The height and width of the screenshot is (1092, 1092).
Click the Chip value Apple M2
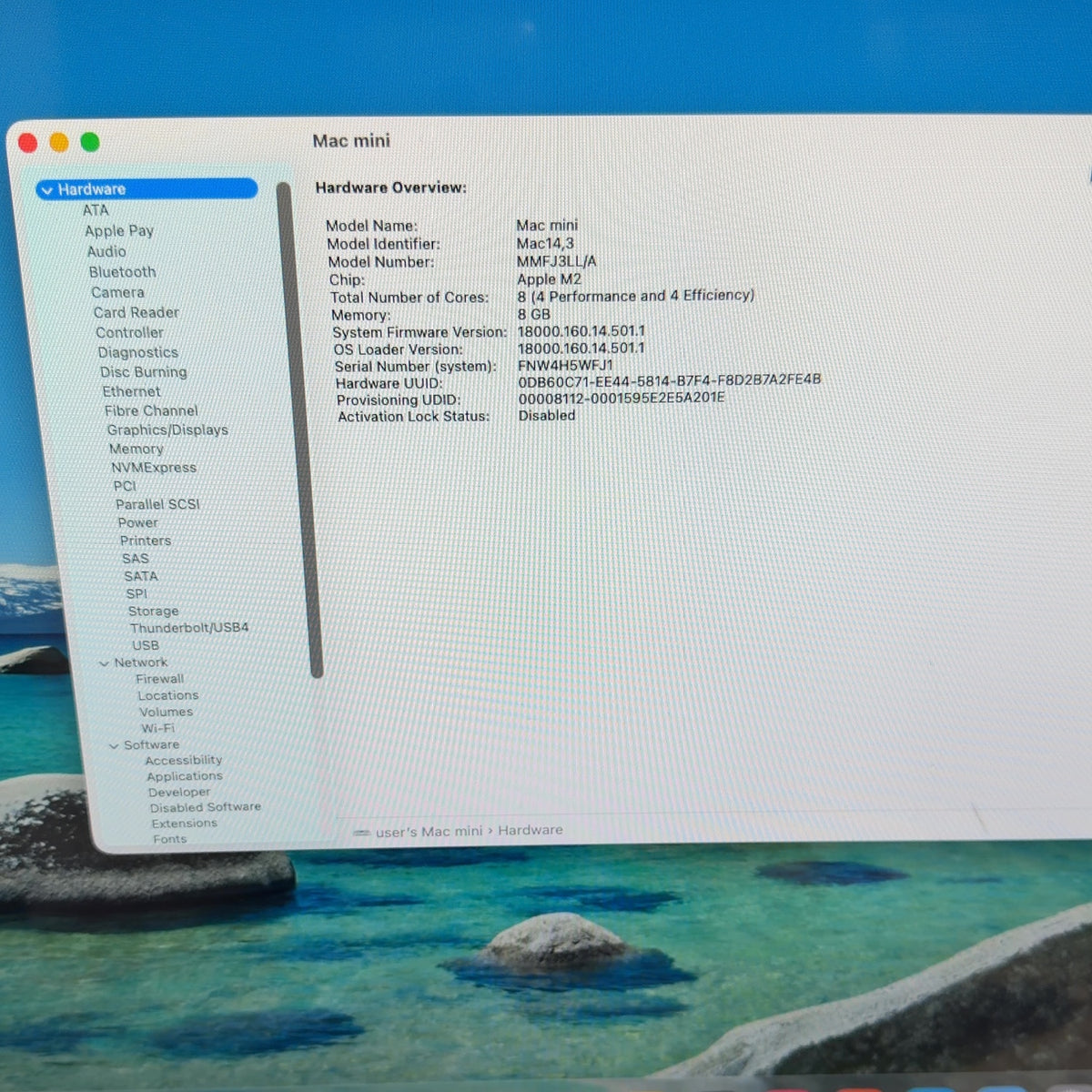click(x=549, y=279)
